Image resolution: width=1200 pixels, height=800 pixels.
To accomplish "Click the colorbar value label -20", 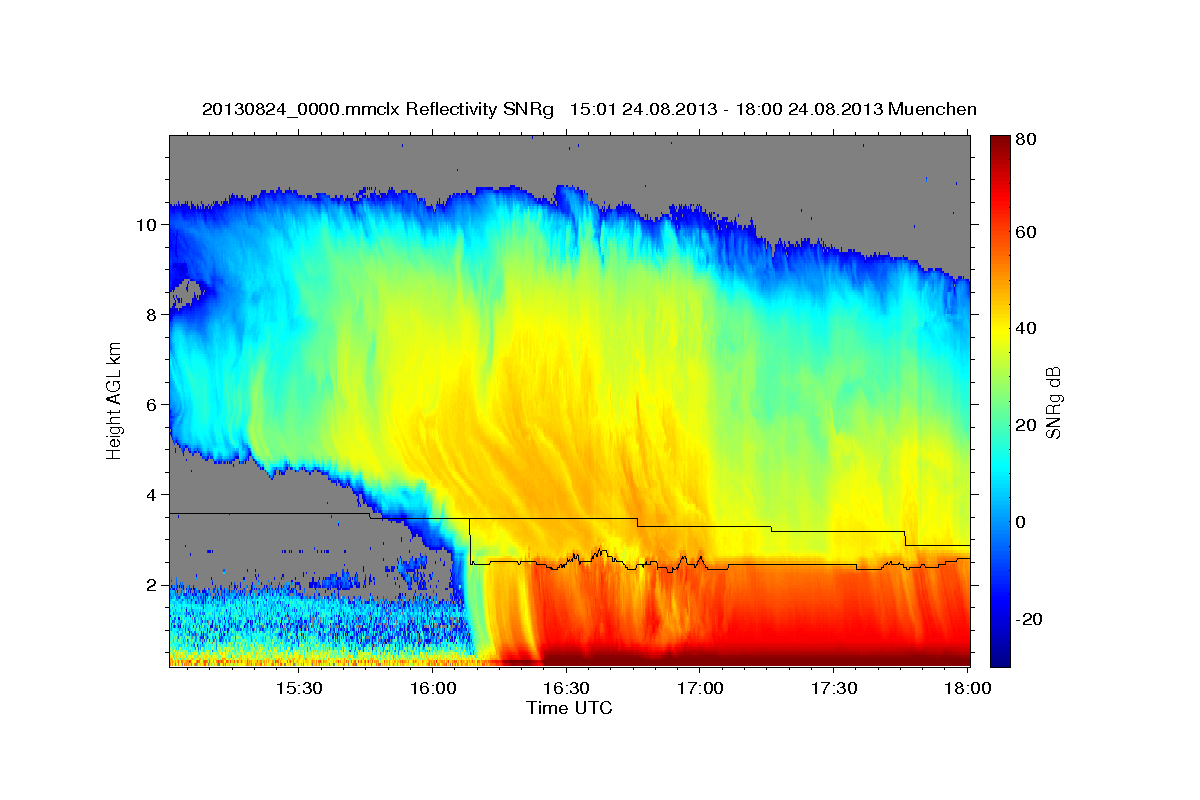I will click(1029, 619).
